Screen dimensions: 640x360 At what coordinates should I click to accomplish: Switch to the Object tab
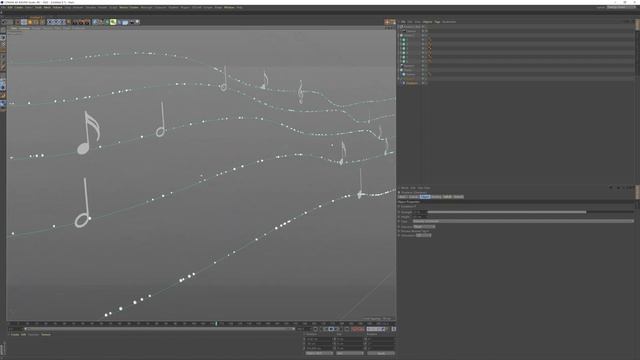[x=425, y=197]
